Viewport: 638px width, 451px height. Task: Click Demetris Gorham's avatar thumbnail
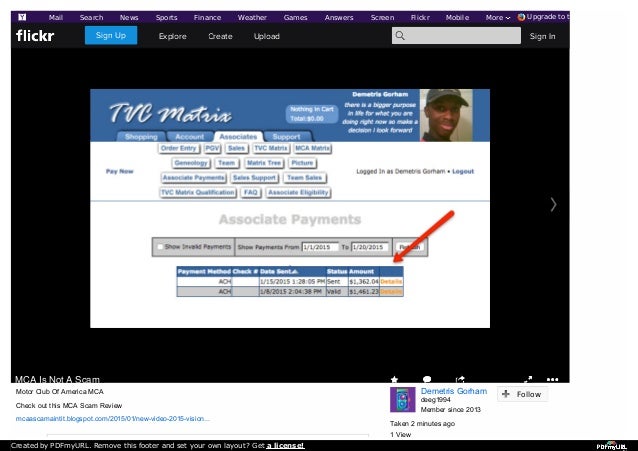click(402, 400)
